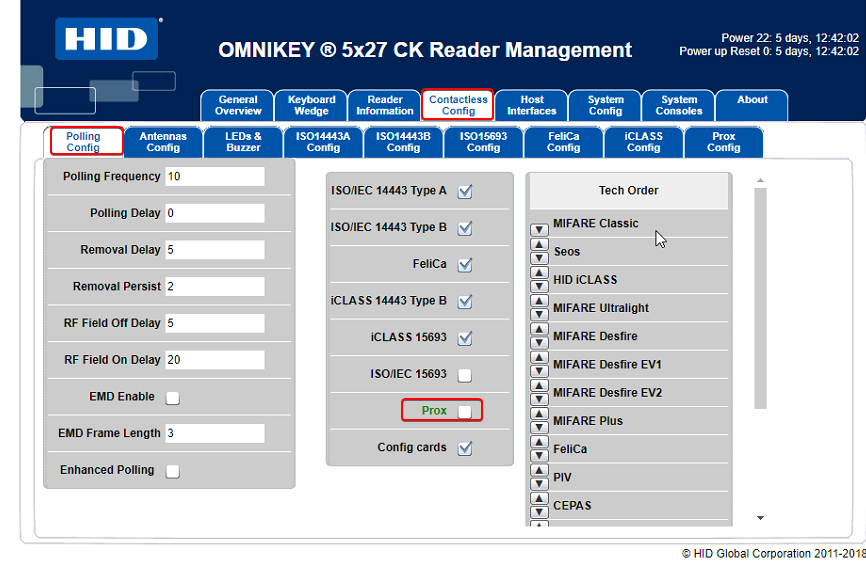Switch to ISO14443A Config sub-tab

coord(323,142)
